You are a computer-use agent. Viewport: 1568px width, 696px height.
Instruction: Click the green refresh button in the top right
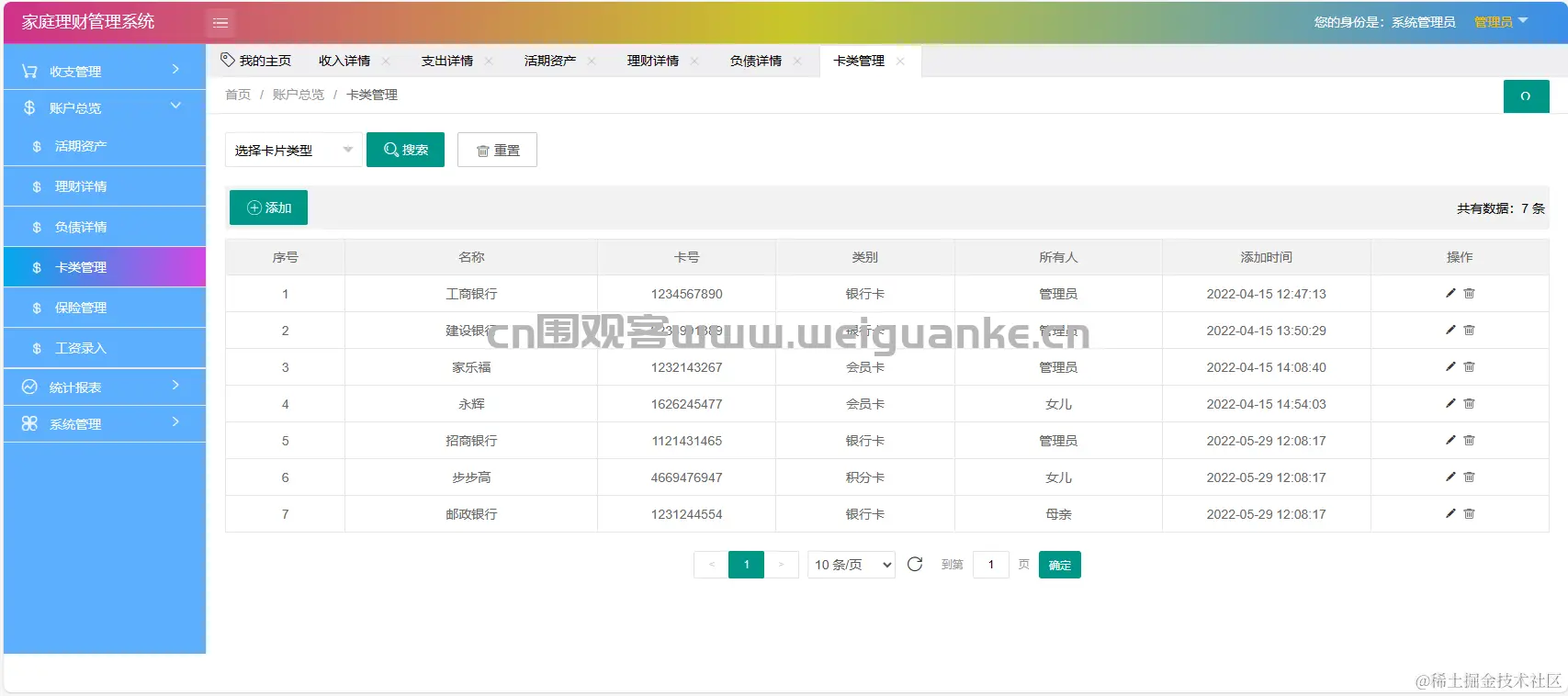(1526, 96)
